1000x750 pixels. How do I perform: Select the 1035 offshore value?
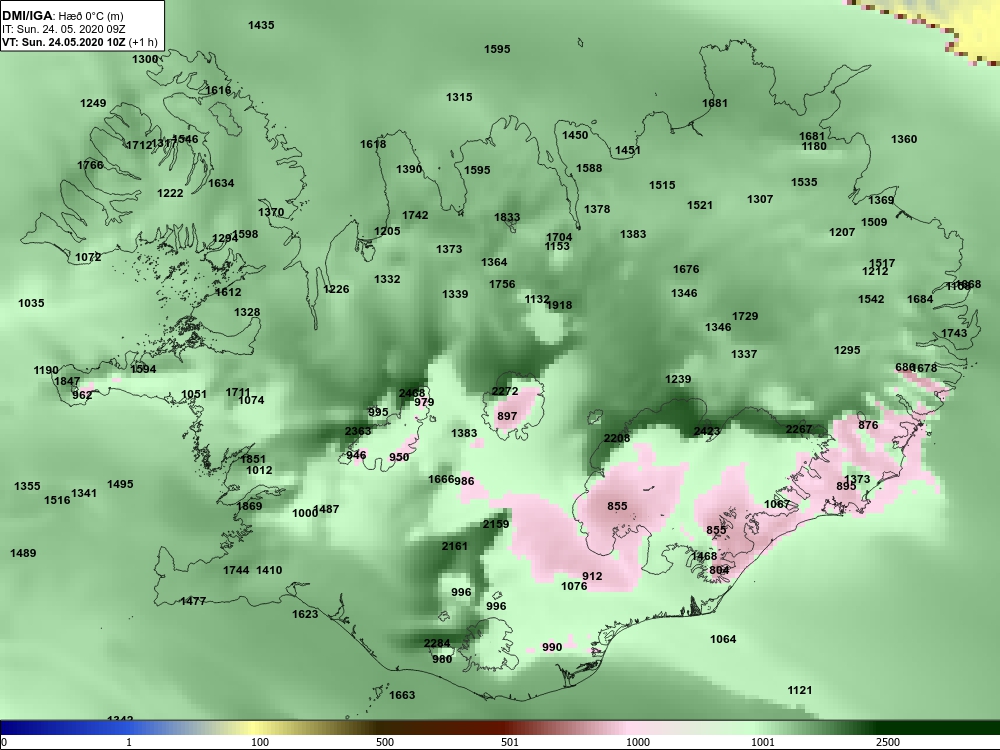(x=31, y=303)
